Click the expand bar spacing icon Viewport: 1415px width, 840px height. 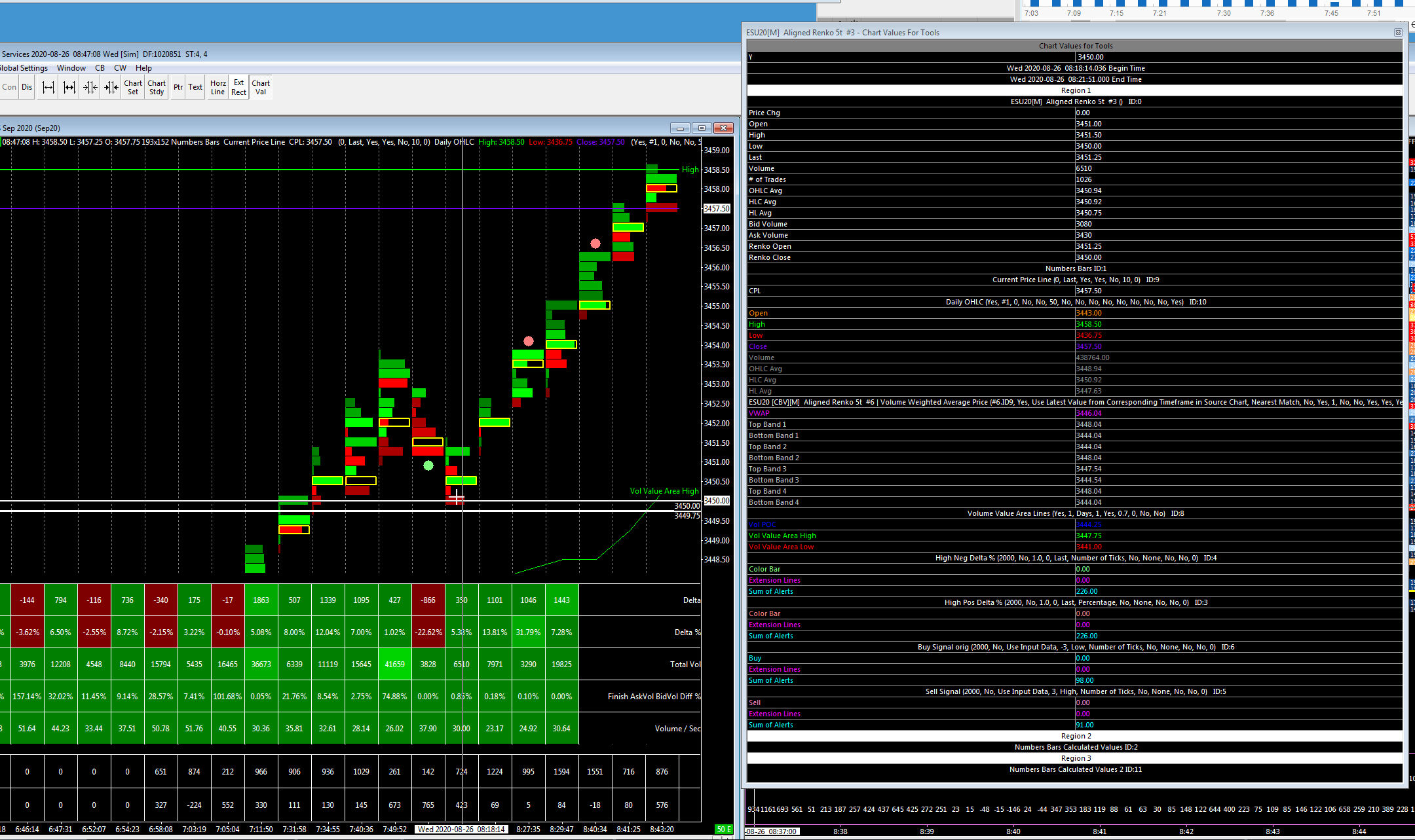click(48, 87)
